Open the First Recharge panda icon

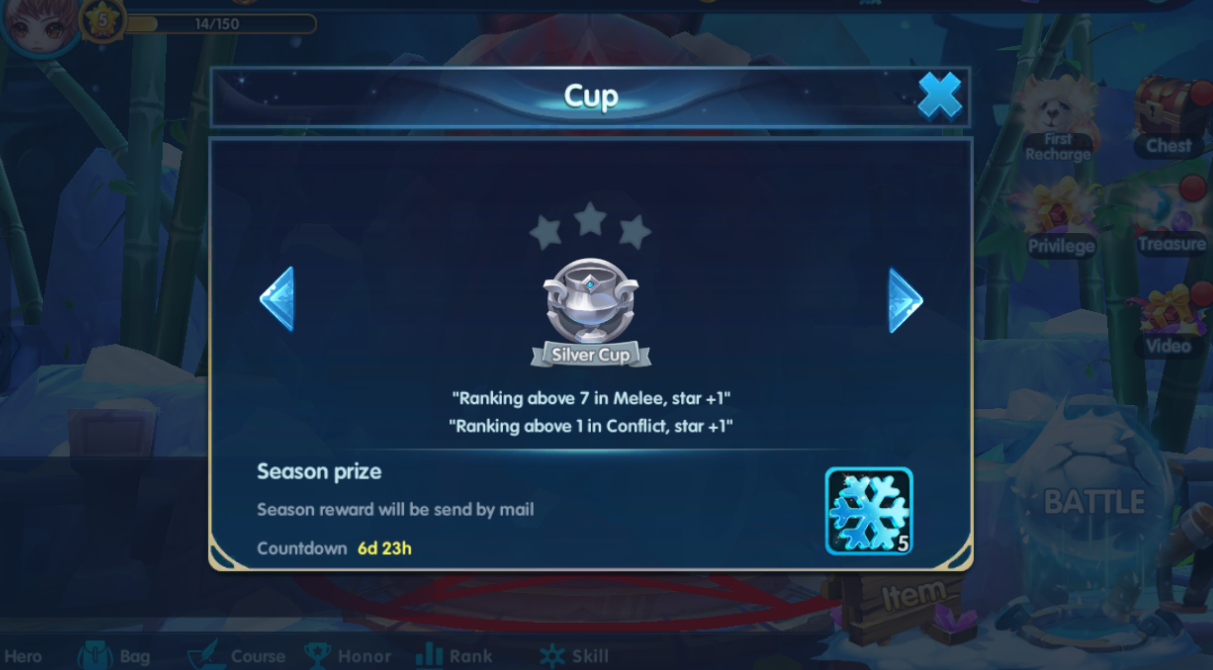(x=1057, y=120)
